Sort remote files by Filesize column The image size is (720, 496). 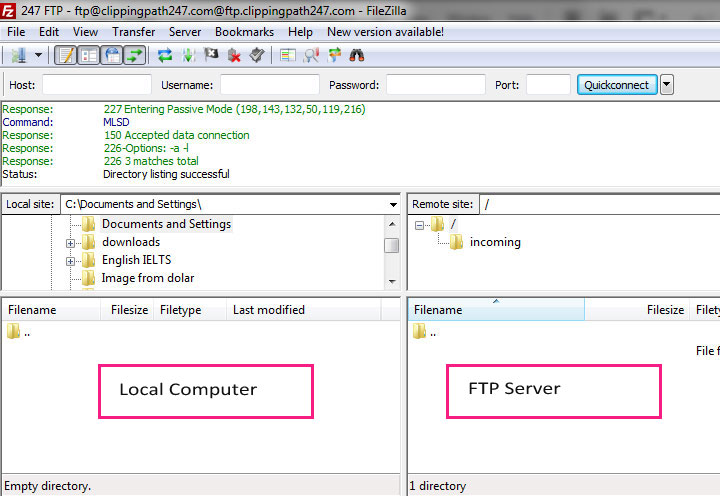click(638, 310)
